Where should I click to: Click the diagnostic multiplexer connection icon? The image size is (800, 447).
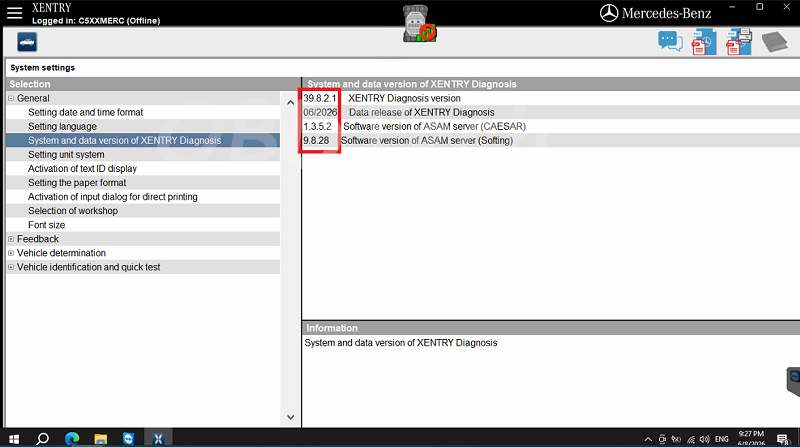[x=419, y=24]
